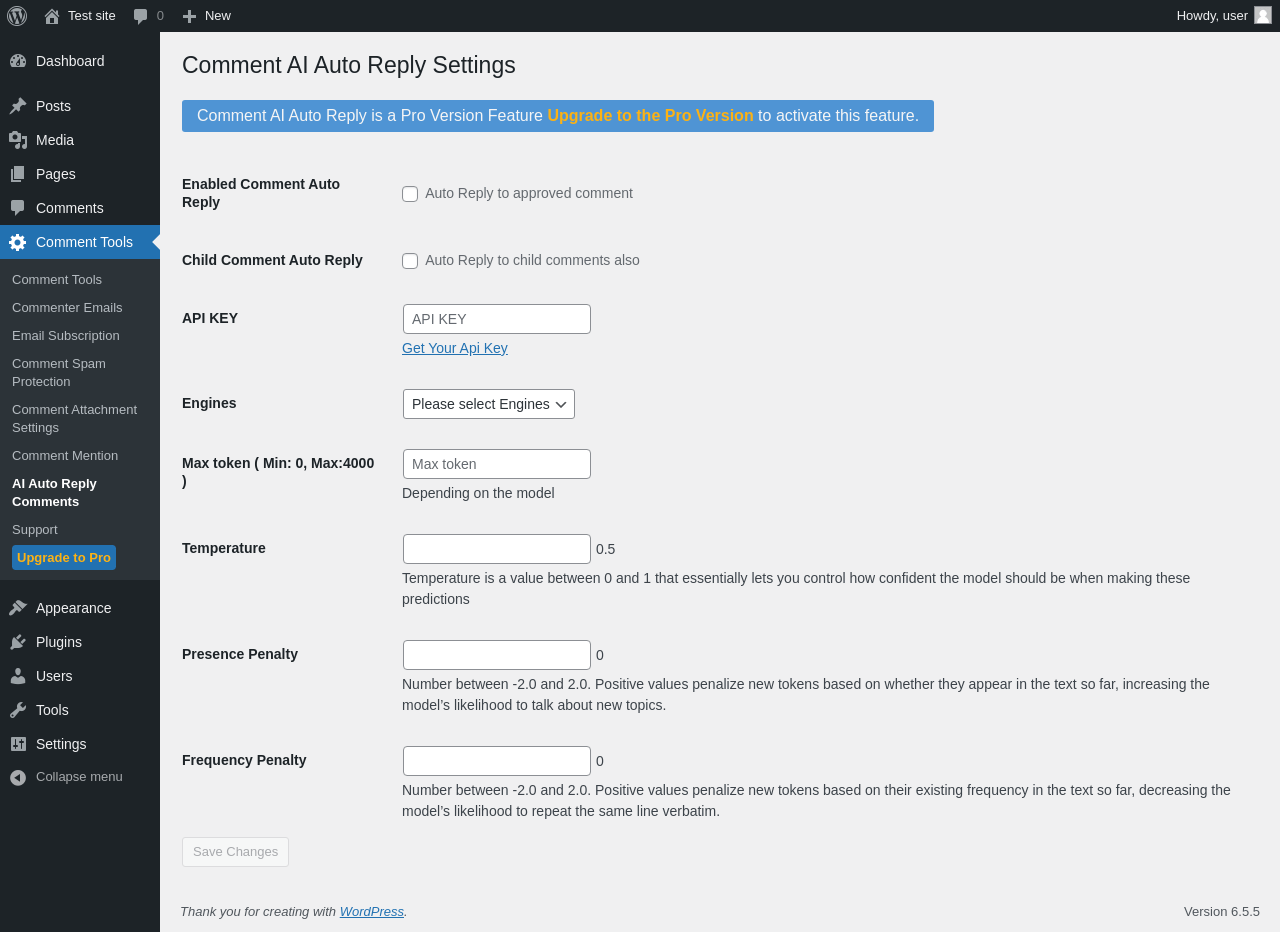1280x932 pixels.
Task: Open the New content menu in admin bar
Action: pyautogui.click(x=207, y=16)
